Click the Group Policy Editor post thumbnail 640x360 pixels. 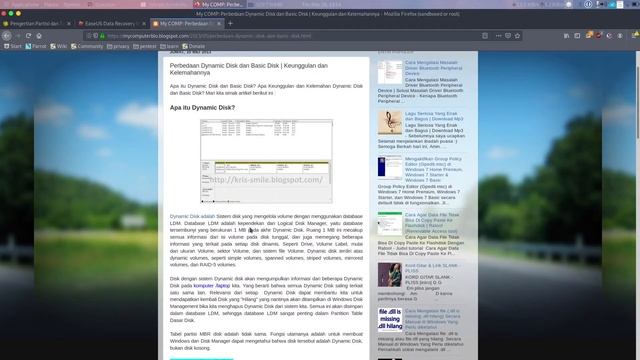[x=390, y=168]
